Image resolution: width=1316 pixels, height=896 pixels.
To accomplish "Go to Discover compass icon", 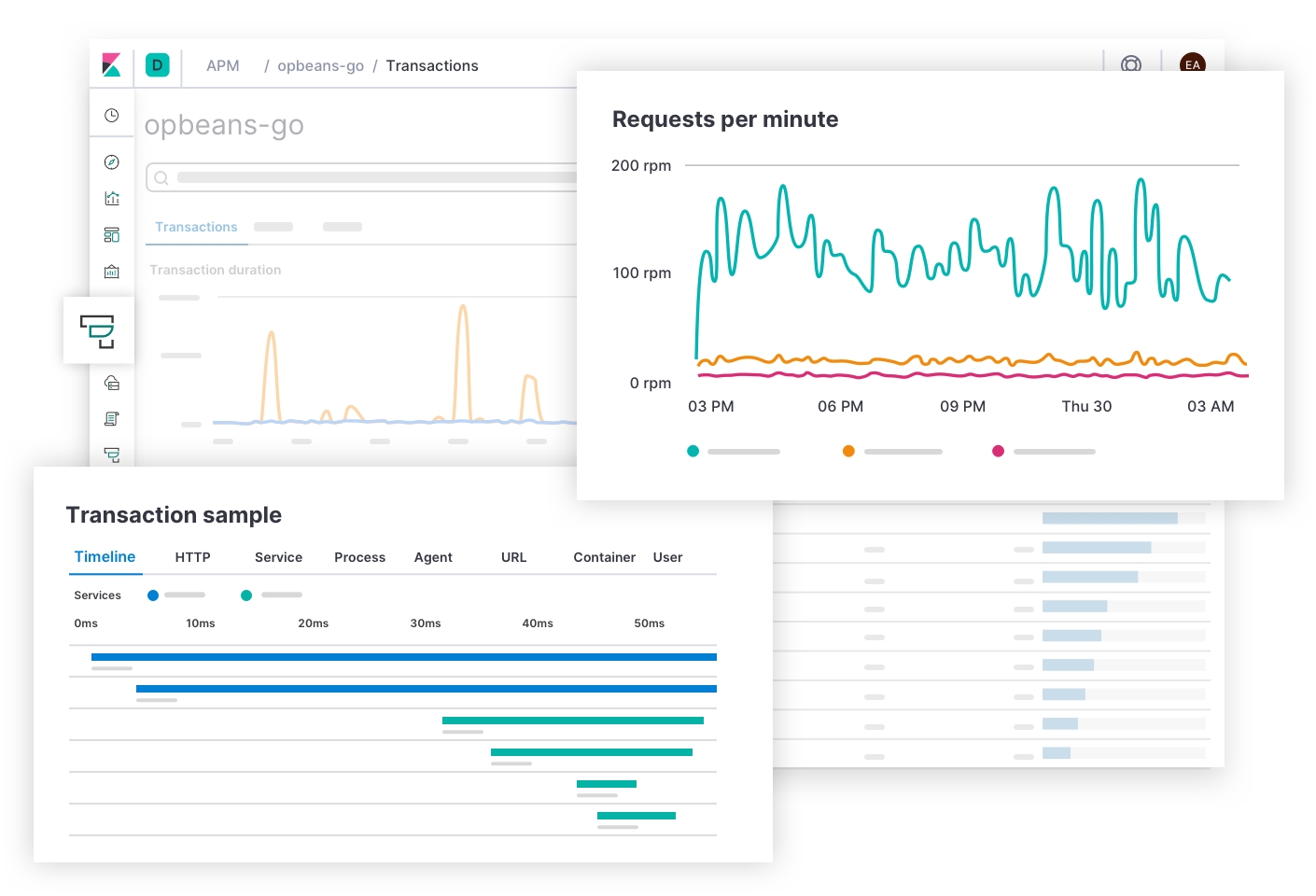I will coord(112,162).
